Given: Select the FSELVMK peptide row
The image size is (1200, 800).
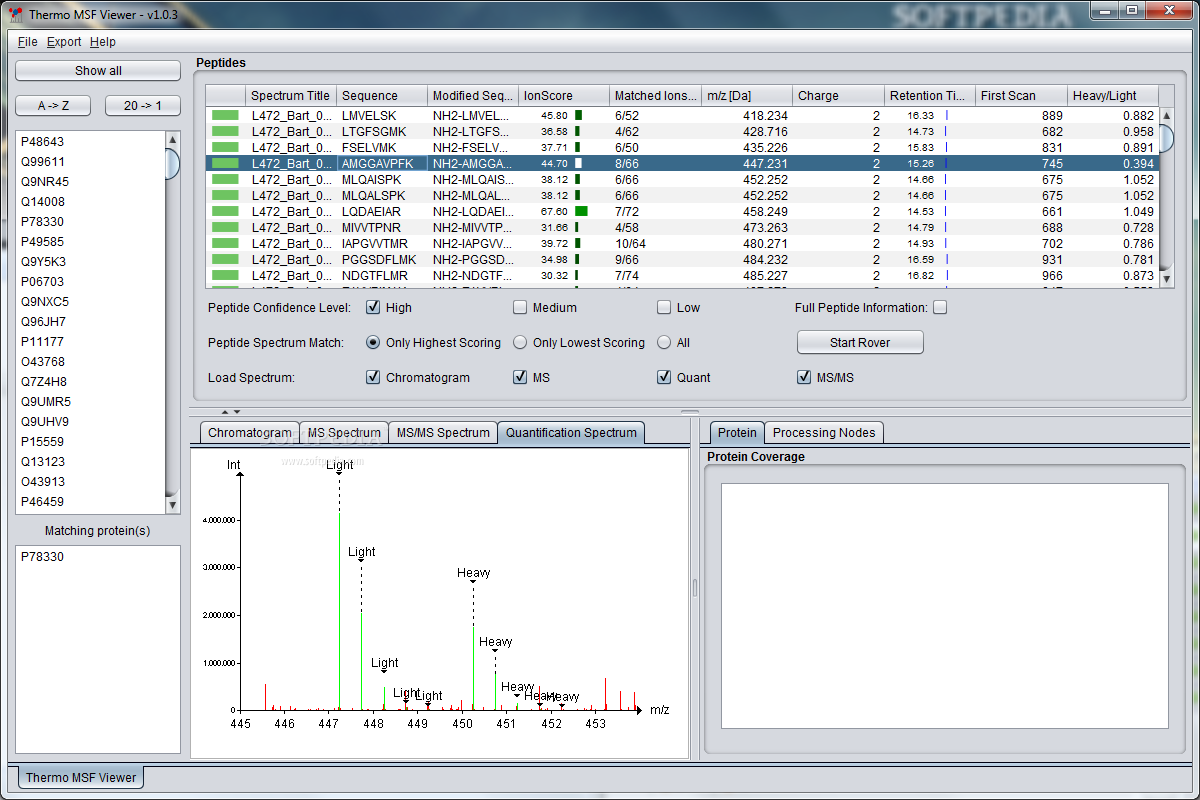Looking at the screenshot, I should tap(682, 147).
